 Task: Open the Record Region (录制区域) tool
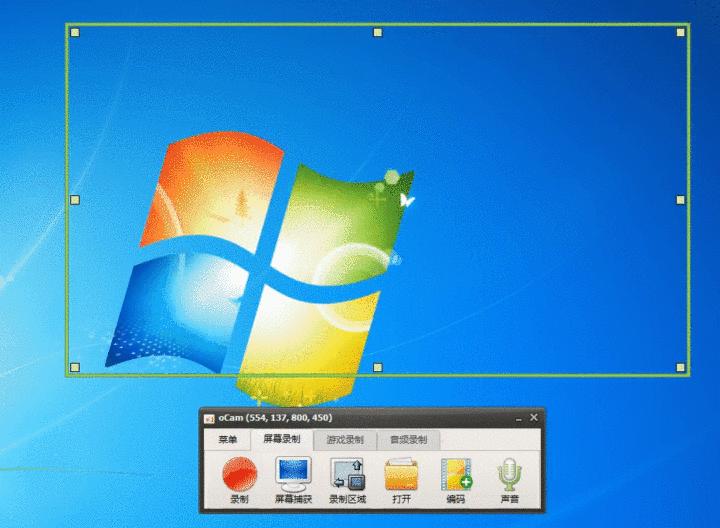click(x=348, y=480)
